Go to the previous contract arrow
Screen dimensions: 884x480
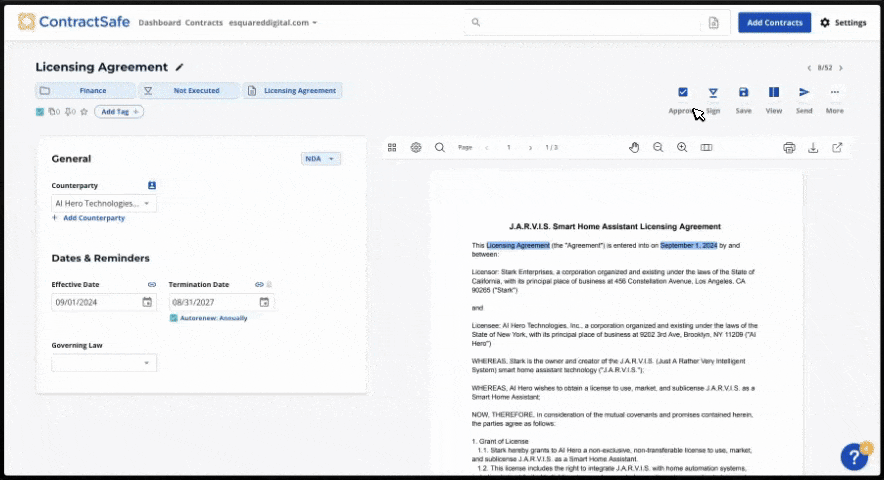point(809,68)
